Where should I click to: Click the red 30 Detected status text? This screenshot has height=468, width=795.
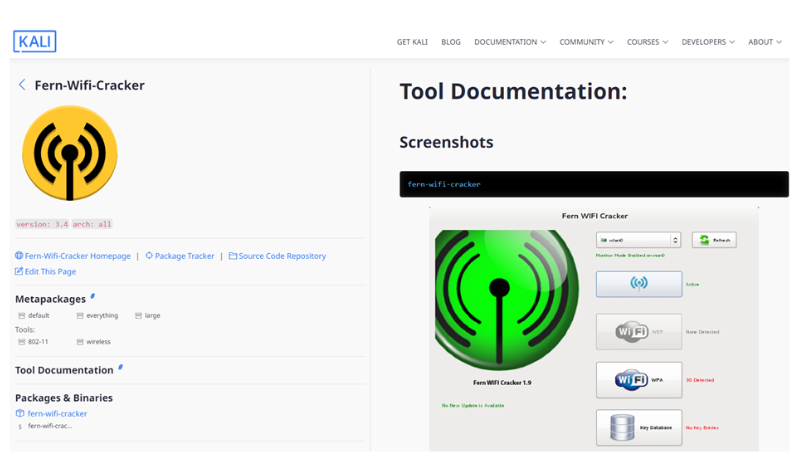pyautogui.click(x=700, y=380)
